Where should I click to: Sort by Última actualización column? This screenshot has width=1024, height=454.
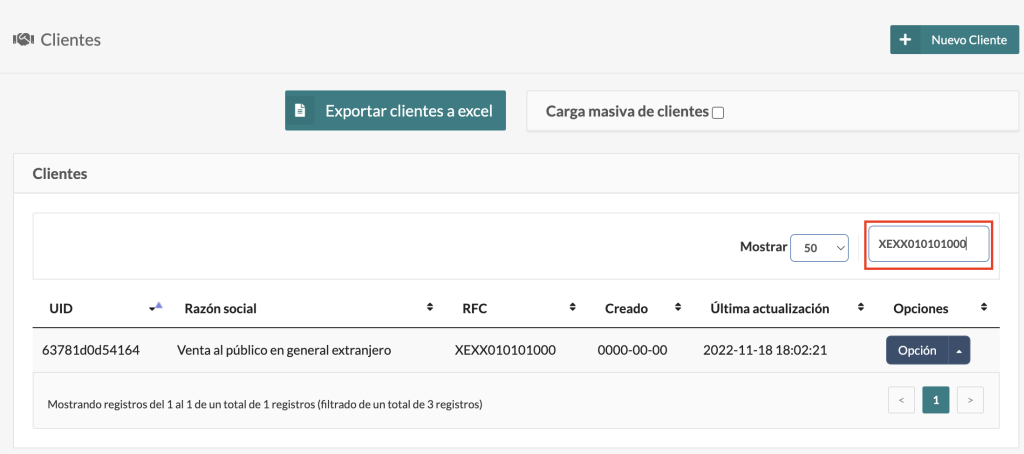860,308
